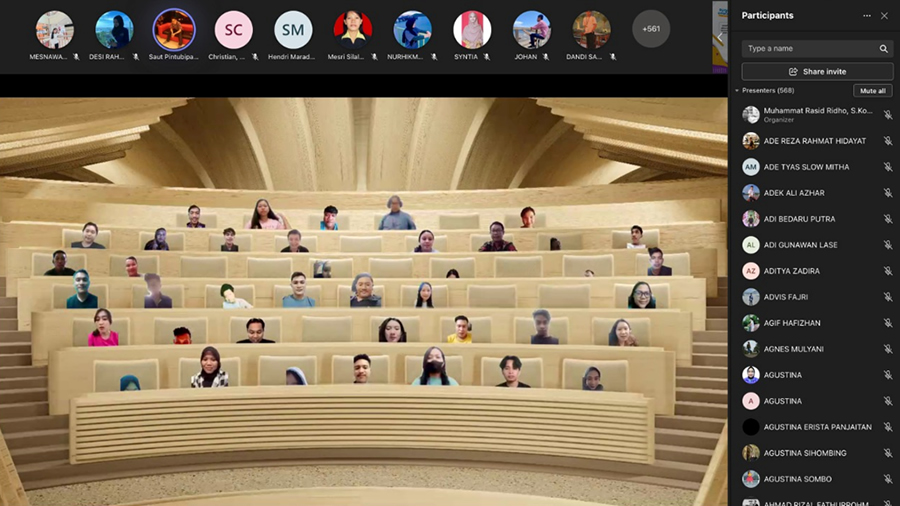Click the Type a name search field
The image size is (900, 506).
pyautogui.click(x=808, y=48)
